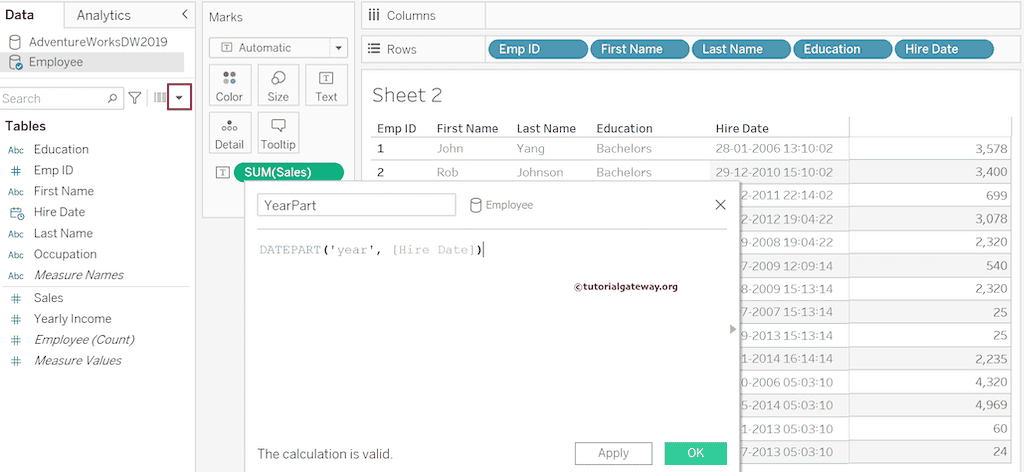Screen dimensions: 1024x472
Task: Select the Employee data source icon
Action: [15, 62]
